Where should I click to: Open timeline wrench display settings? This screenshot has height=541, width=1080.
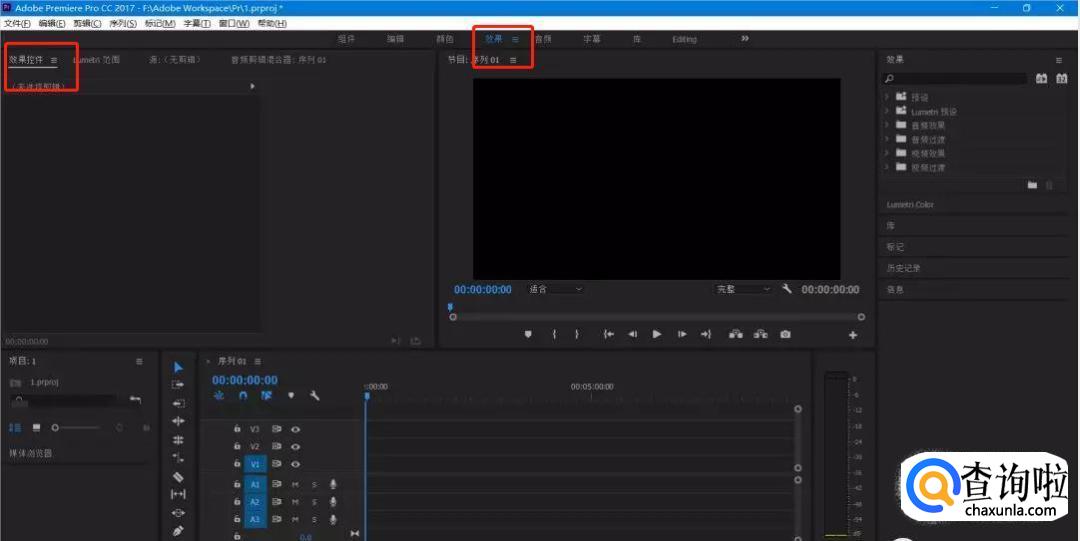(315, 396)
